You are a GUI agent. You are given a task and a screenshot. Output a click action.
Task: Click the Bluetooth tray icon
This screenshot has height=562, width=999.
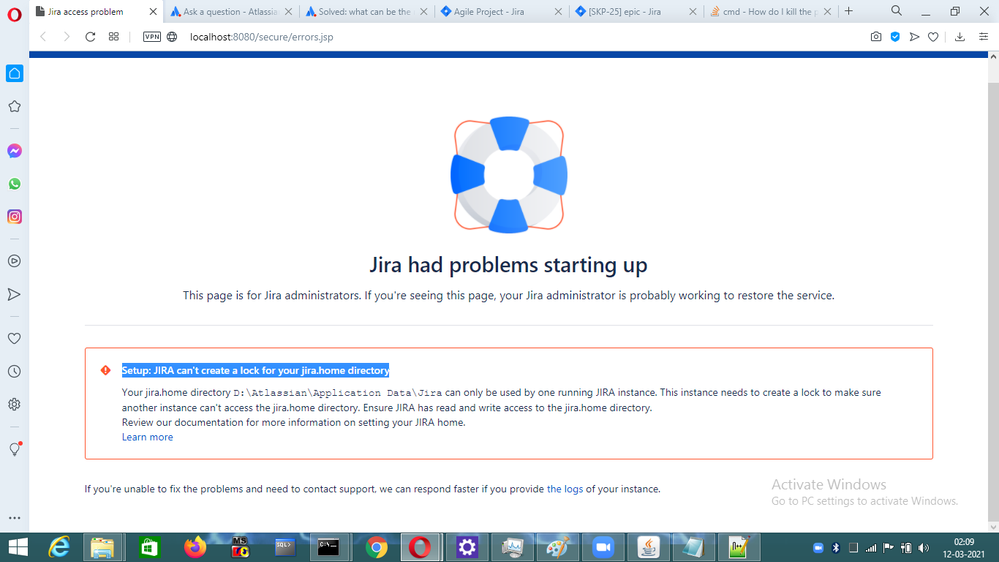836,548
